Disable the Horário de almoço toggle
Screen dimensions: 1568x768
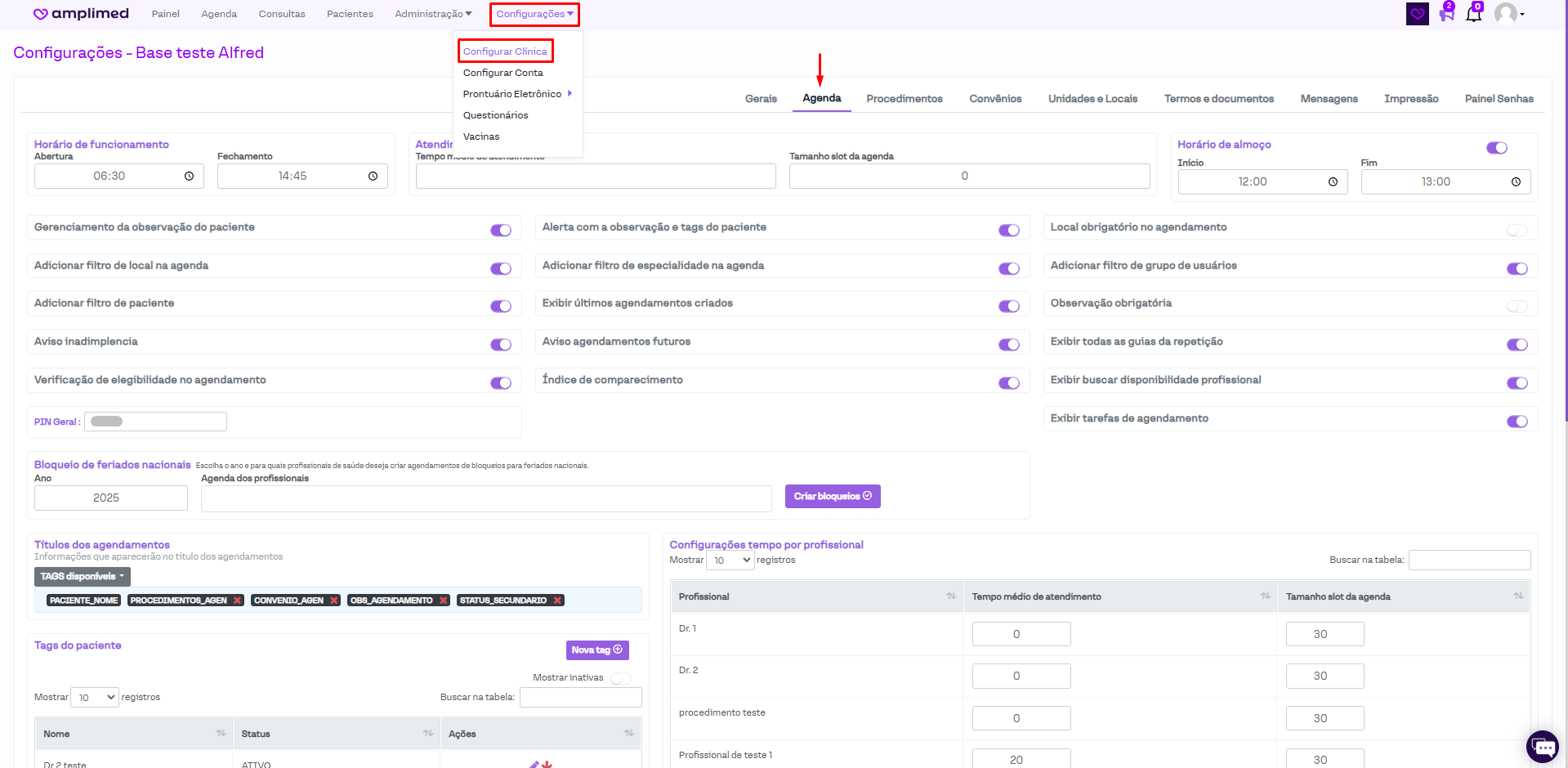tap(1497, 148)
